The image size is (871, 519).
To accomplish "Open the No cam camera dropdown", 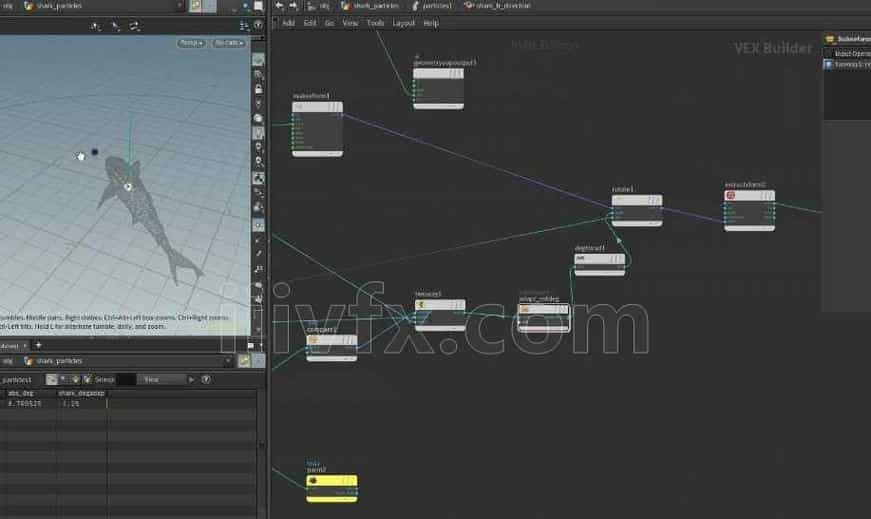I will [228, 43].
